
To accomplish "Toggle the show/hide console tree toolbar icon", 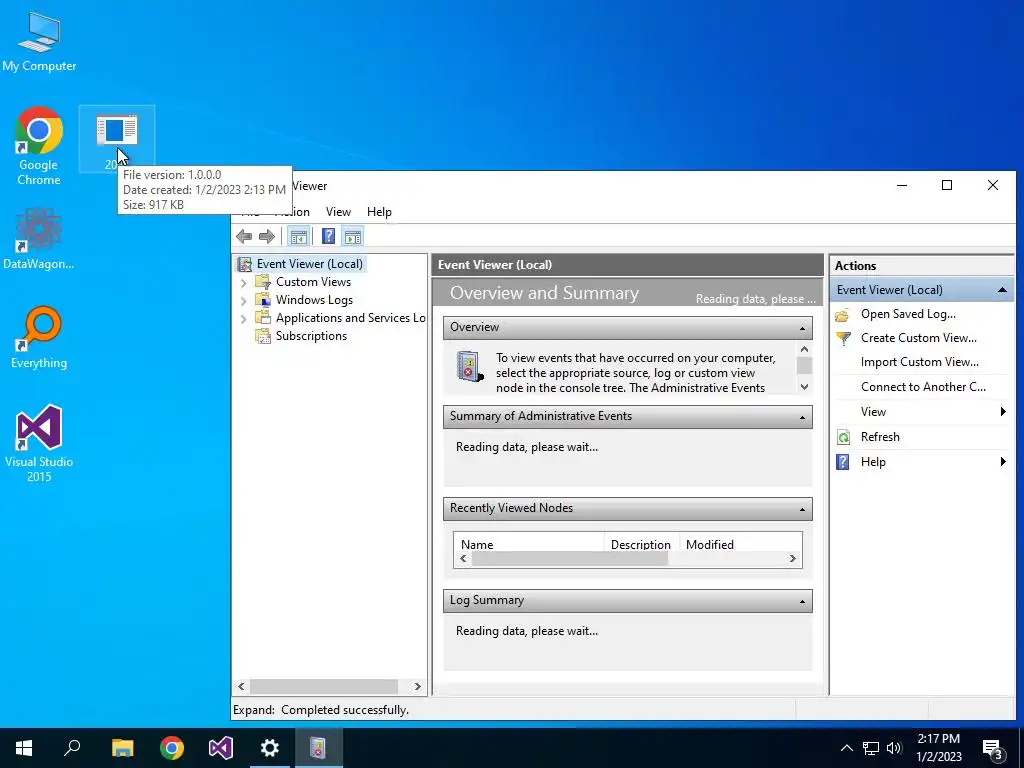I will point(298,236).
